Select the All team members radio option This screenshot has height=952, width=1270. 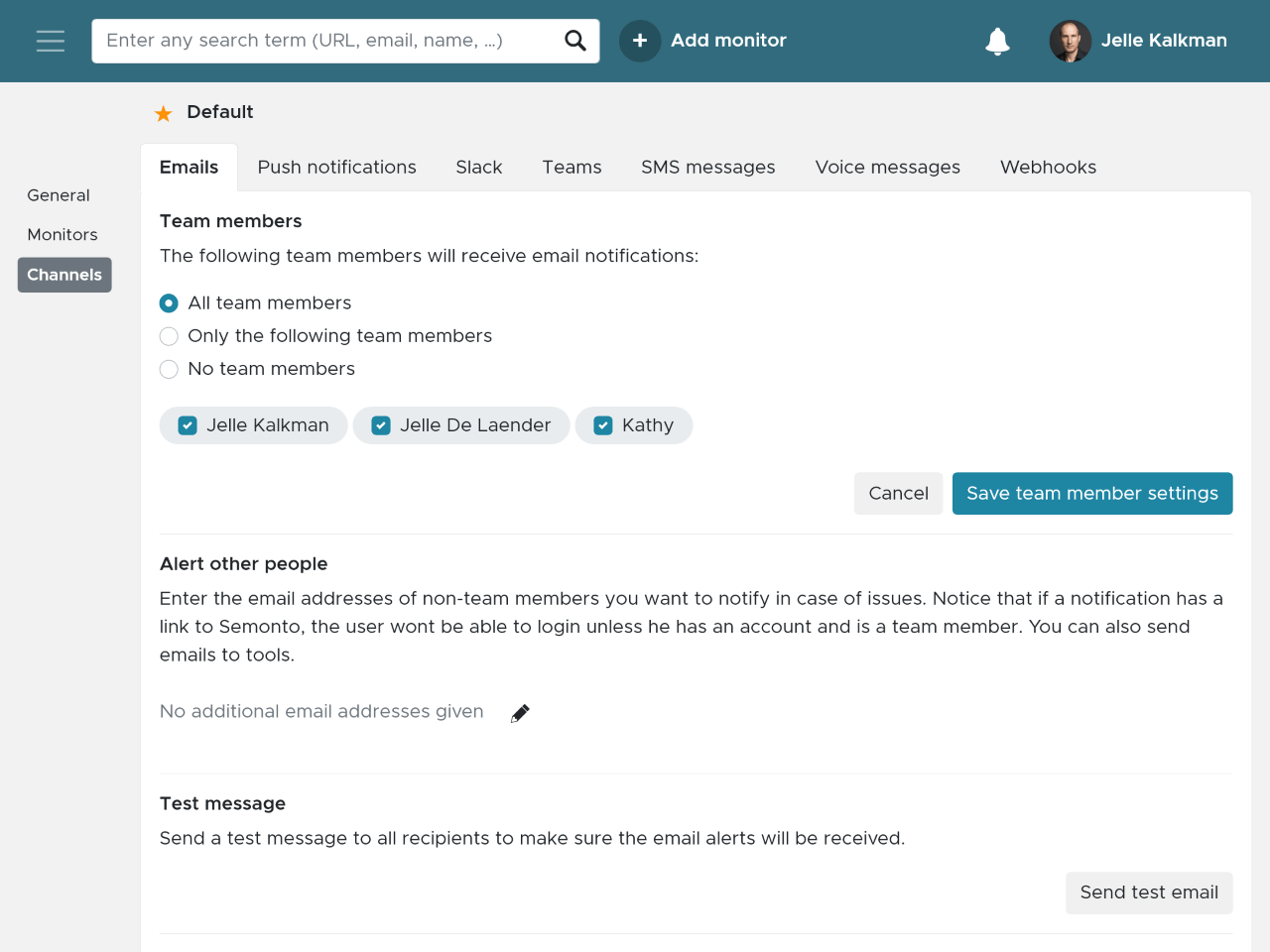(169, 302)
